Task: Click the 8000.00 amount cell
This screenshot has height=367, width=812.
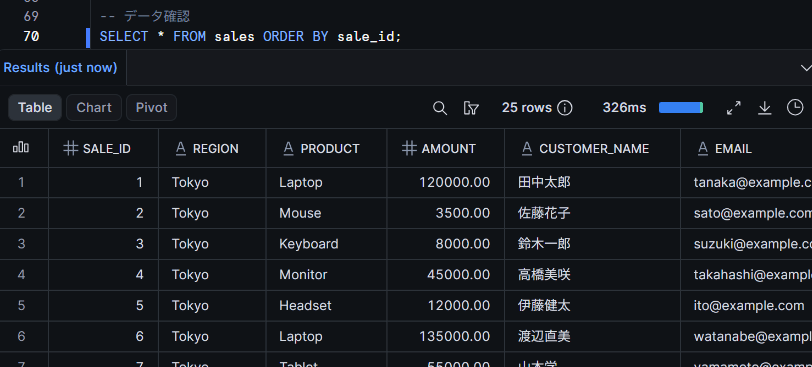Action: coord(445,244)
